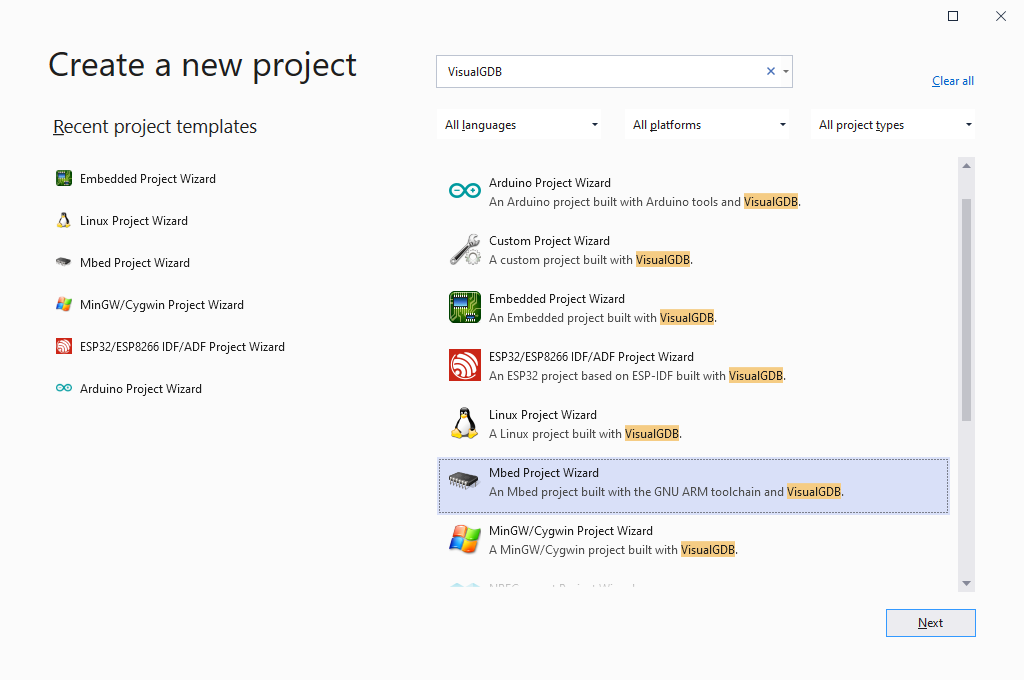This screenshot has height=680, width=1024.
Task: Open the search history dropdown arrow
Action: 786,71
